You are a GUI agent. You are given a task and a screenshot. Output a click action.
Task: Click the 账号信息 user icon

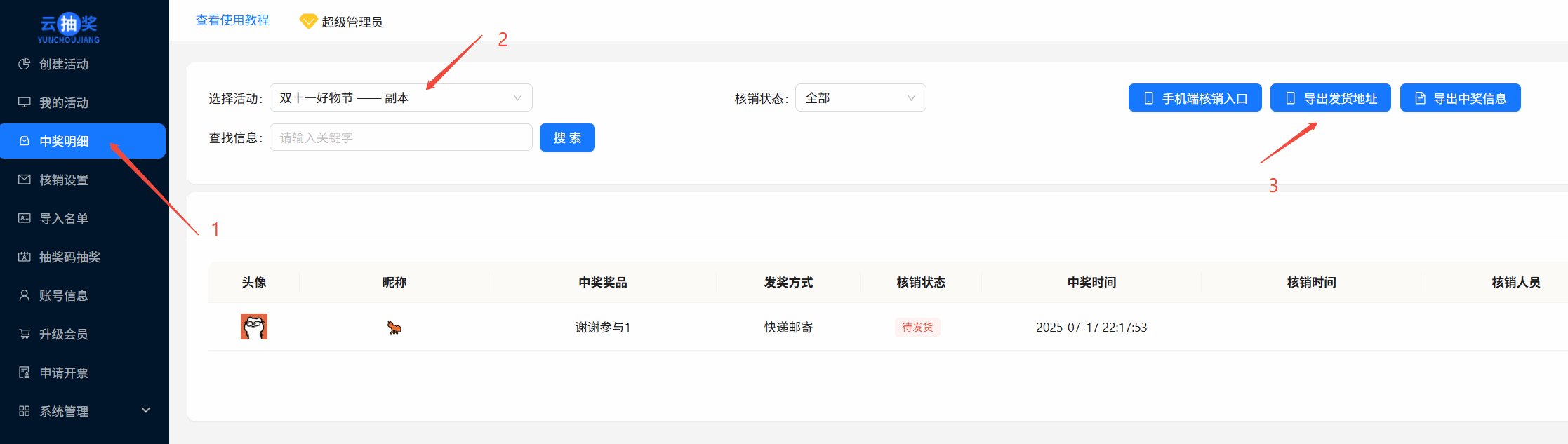(25, 295)
